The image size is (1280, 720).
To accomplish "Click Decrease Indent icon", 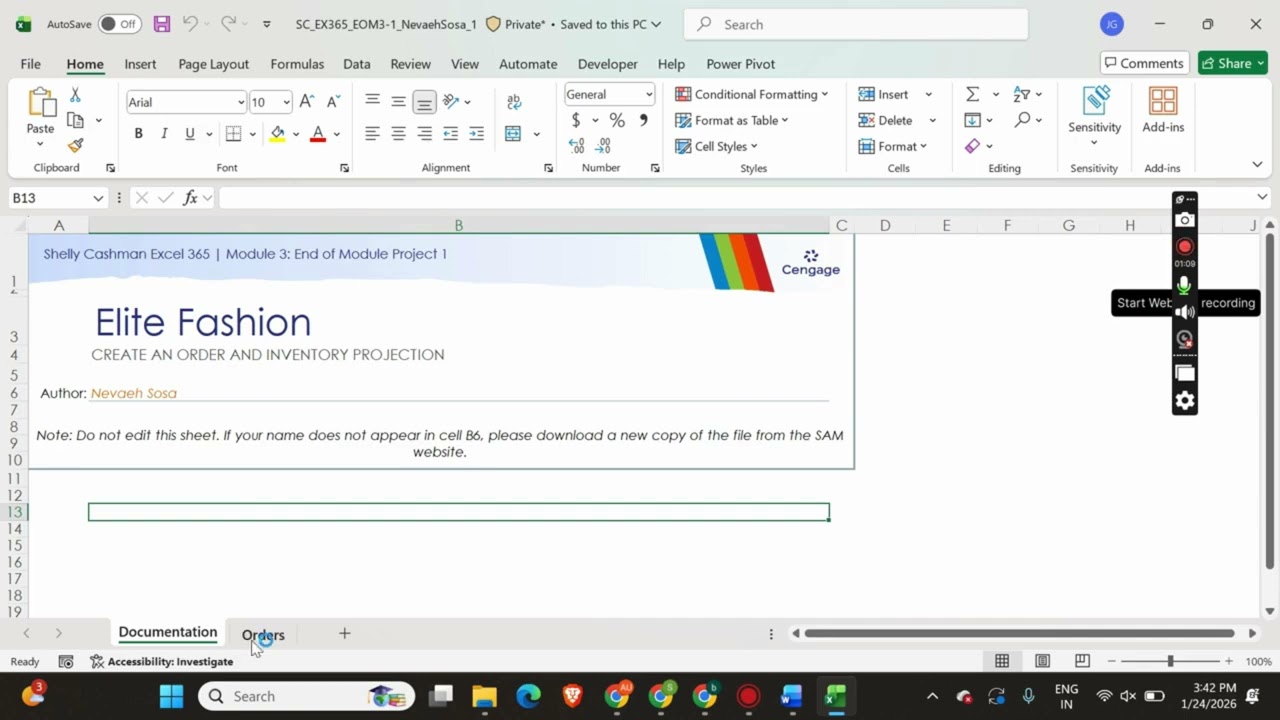I will [x=451, y=133].
